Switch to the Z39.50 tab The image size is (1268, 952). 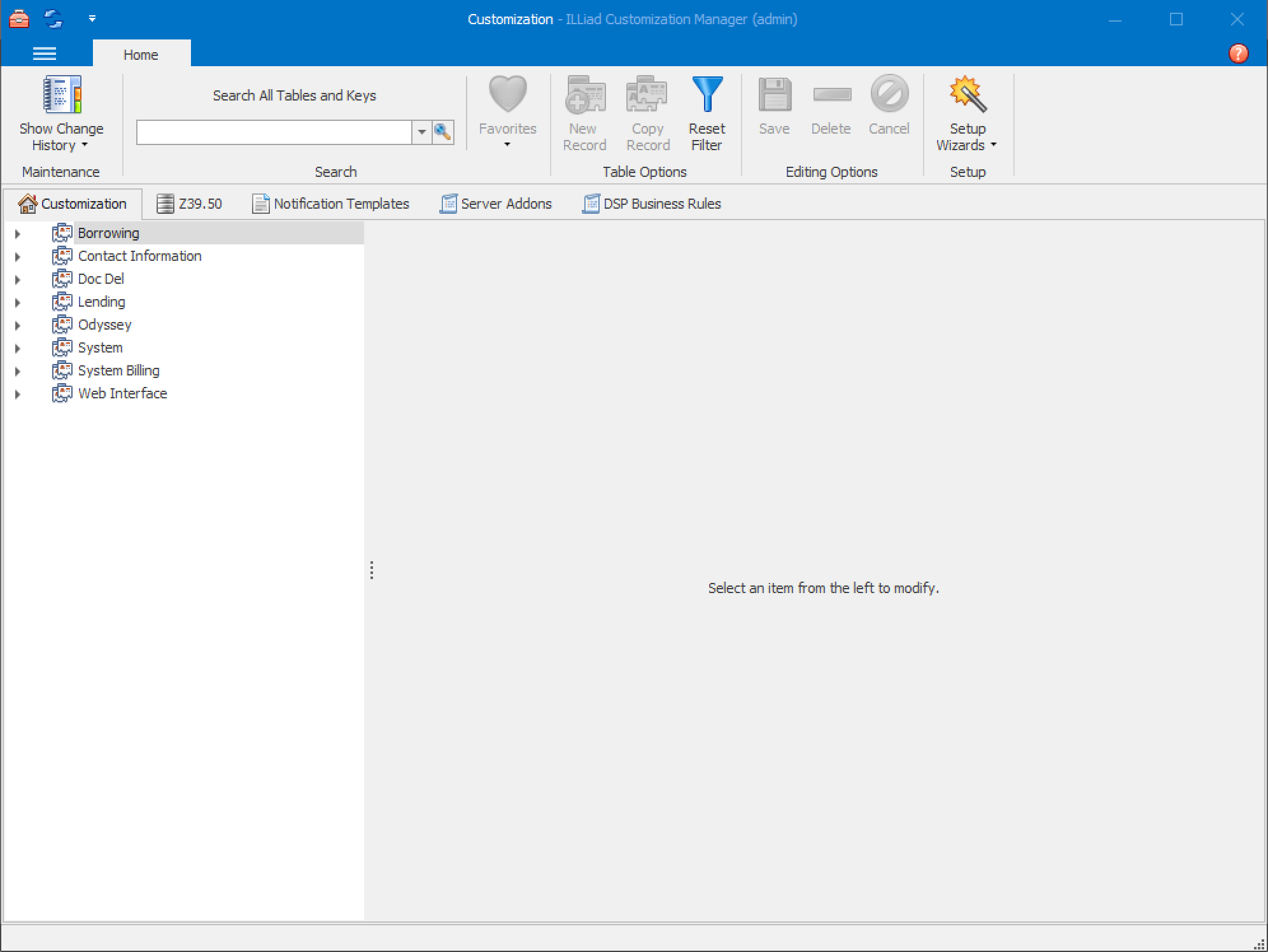[190, 204]
